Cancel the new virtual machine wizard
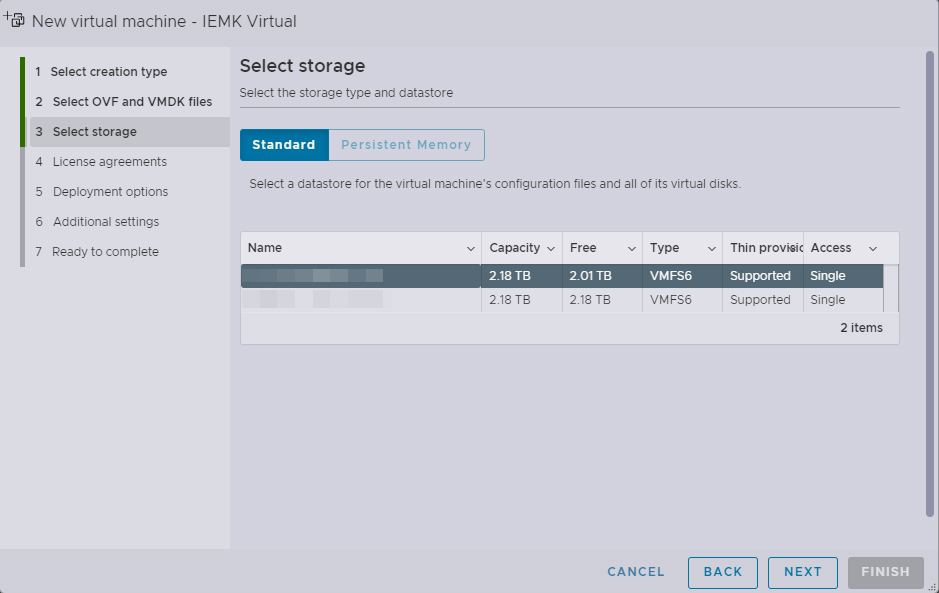939x593 pixels. [635, 572]
